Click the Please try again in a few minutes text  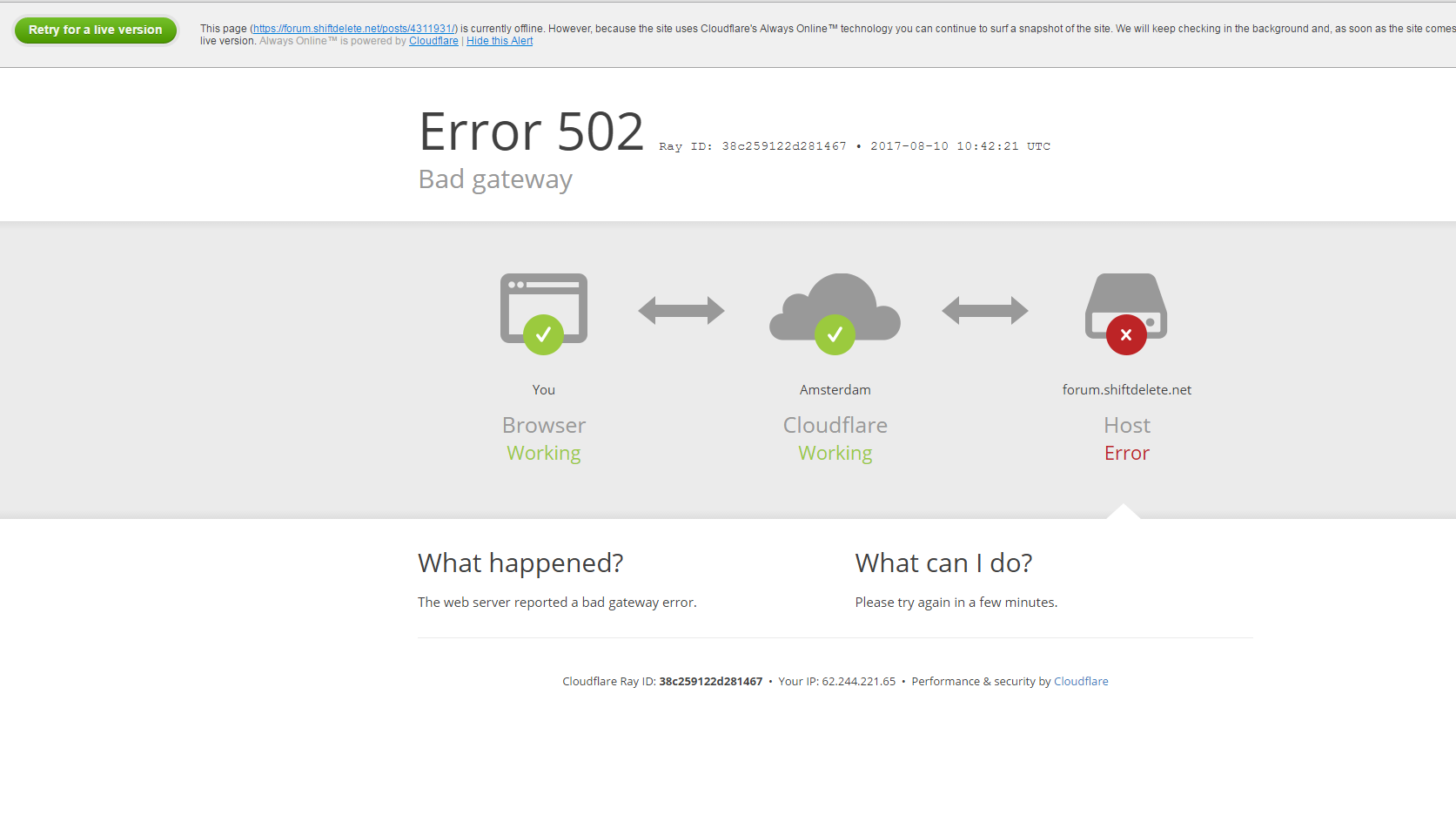[x=956, y=603]
